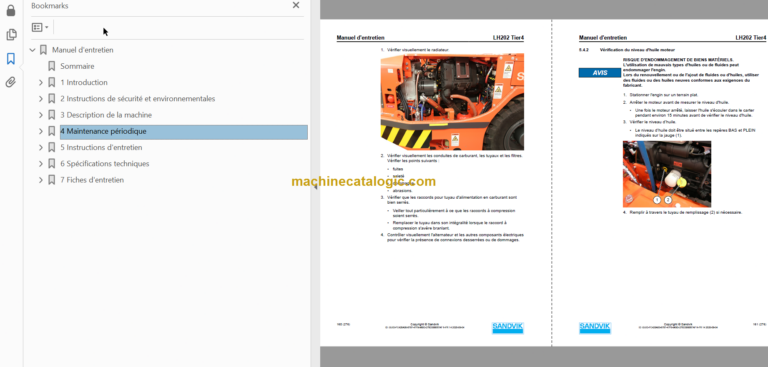Select the Bookmarks panel icon in the sidebar

(10, 59)
